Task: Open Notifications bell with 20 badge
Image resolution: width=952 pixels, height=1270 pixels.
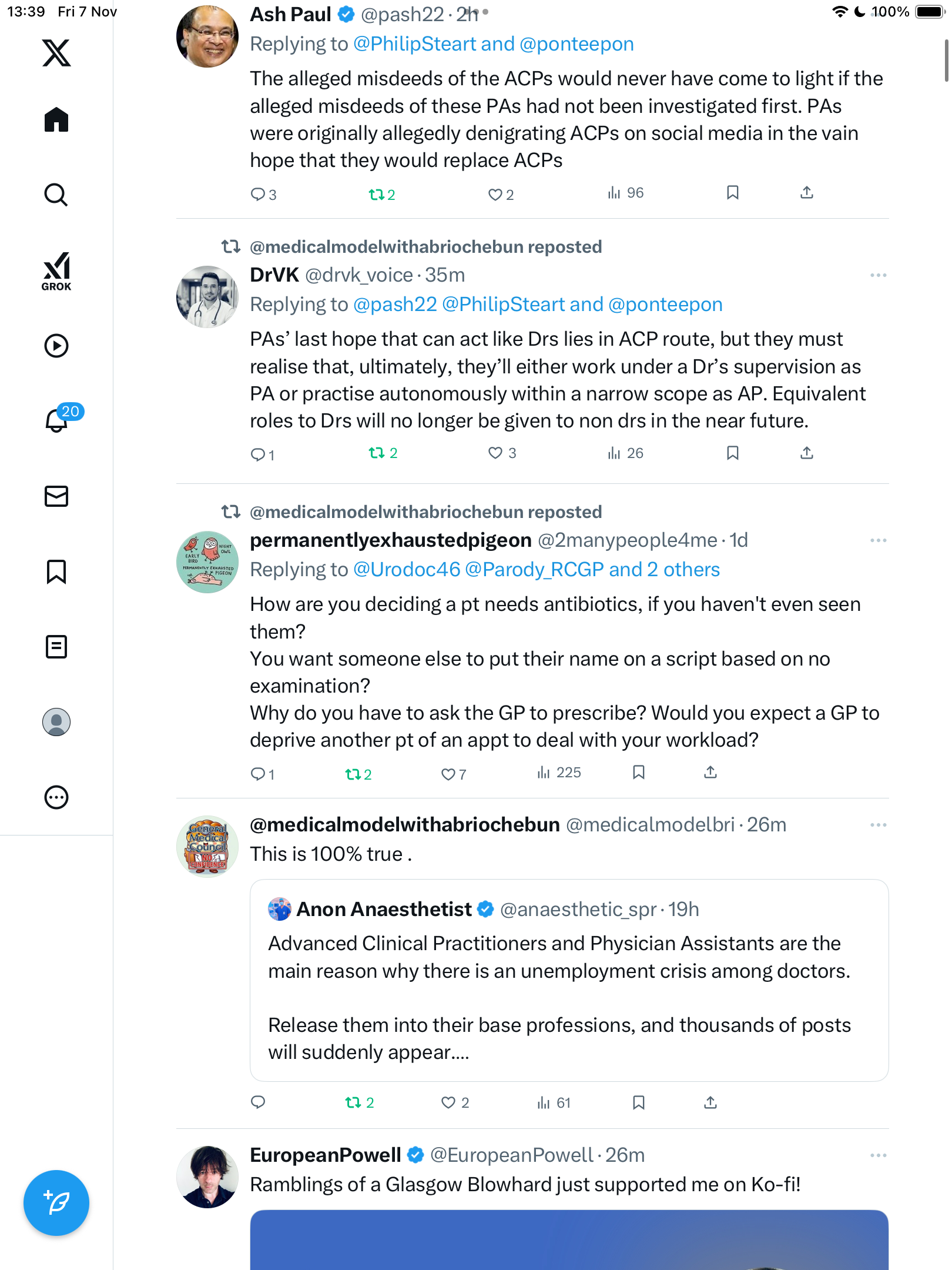Action: (59, 420)
